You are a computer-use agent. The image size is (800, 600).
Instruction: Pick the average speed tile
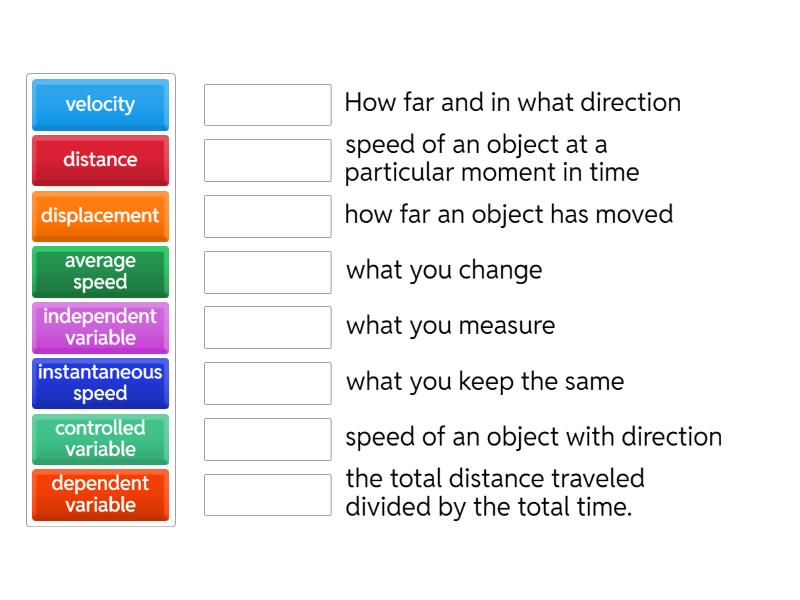(99, 272)
